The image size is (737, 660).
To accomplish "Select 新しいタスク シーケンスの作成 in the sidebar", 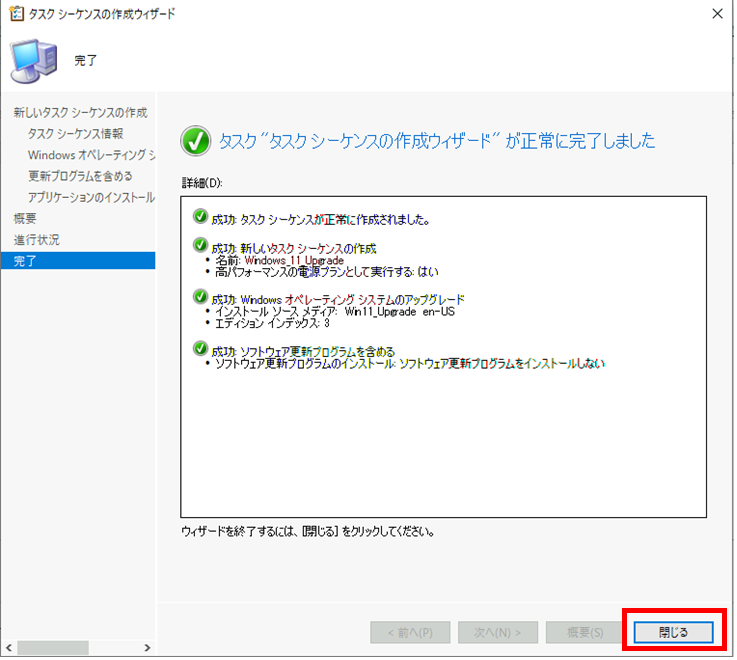I will [80, 112].
